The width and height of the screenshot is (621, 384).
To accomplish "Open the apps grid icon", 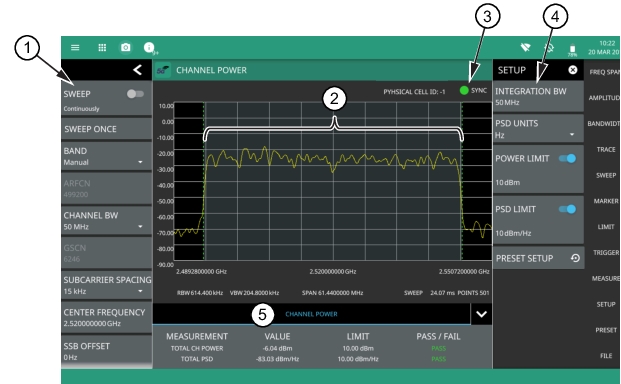I will pos(102,48).
